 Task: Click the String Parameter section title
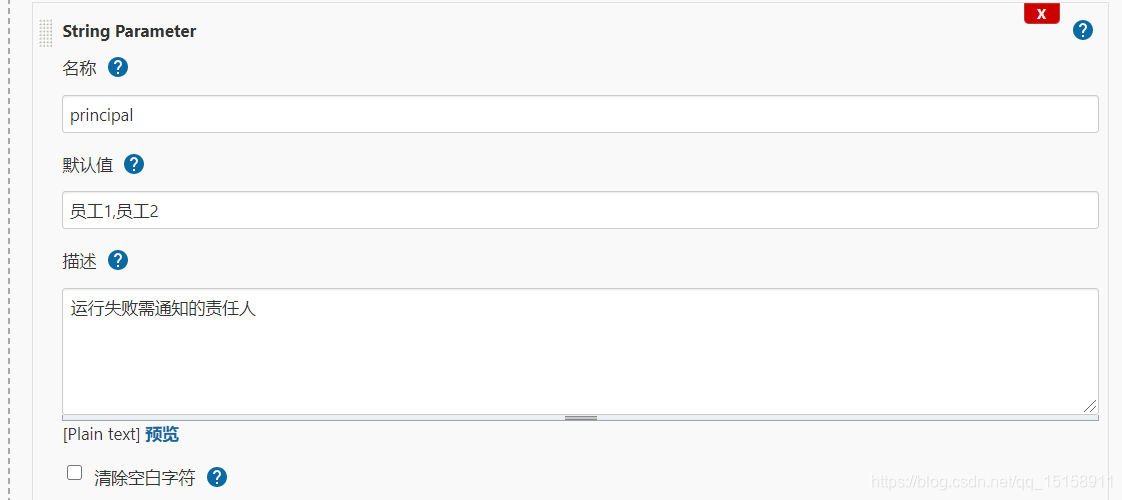129,31
